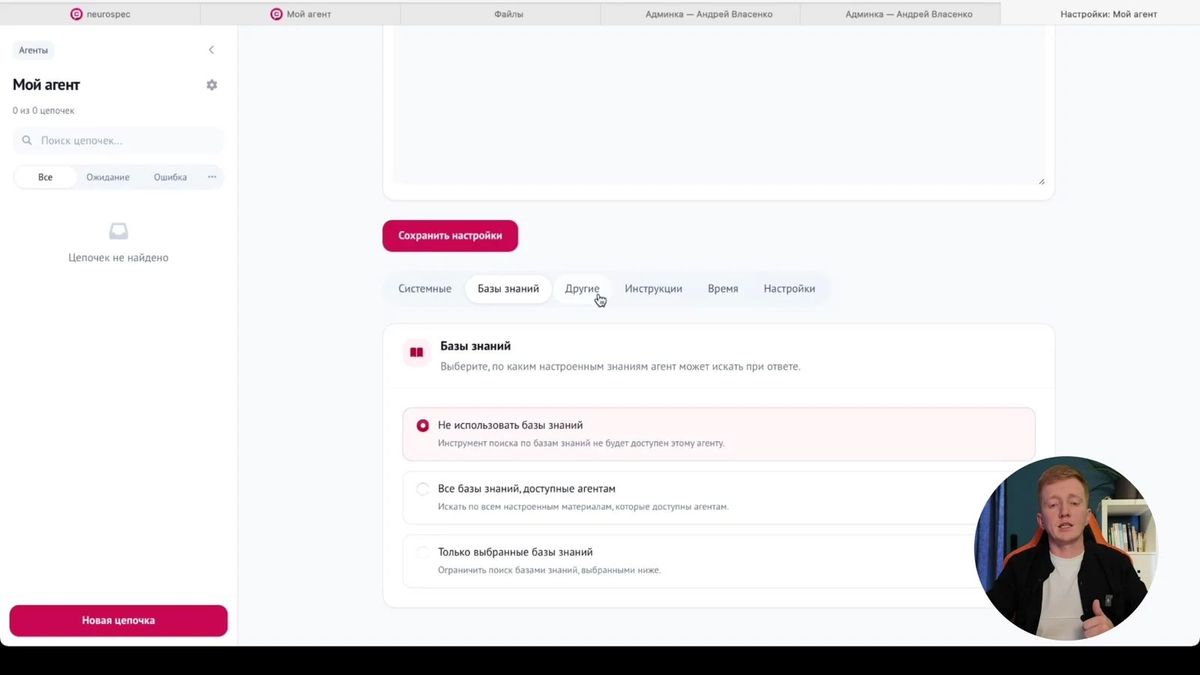The height and width of the screenshot is (675, 1200).
Task: Filter chains by Ожидание status
Action: [x=108, y=177]
